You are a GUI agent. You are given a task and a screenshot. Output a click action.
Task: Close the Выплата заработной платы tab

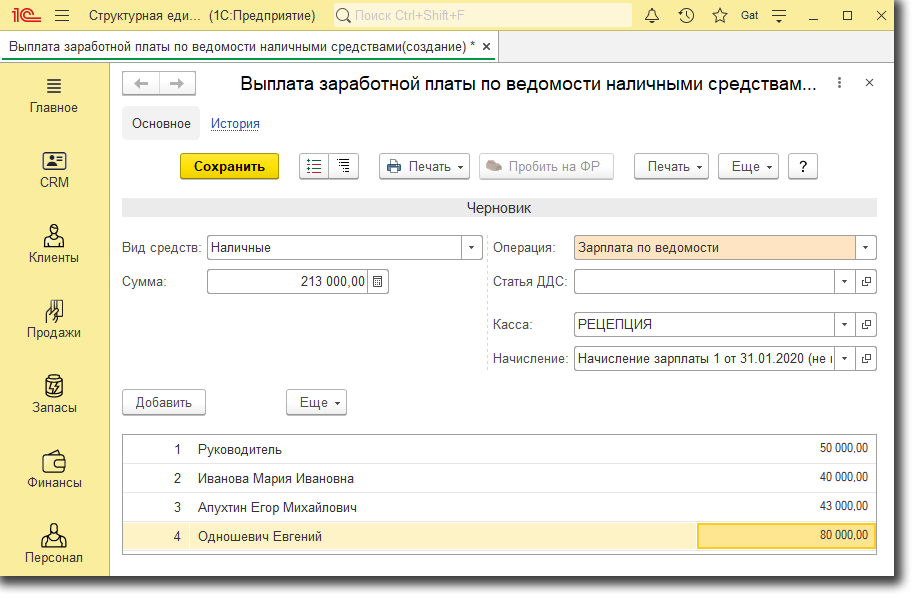[486, 47]
